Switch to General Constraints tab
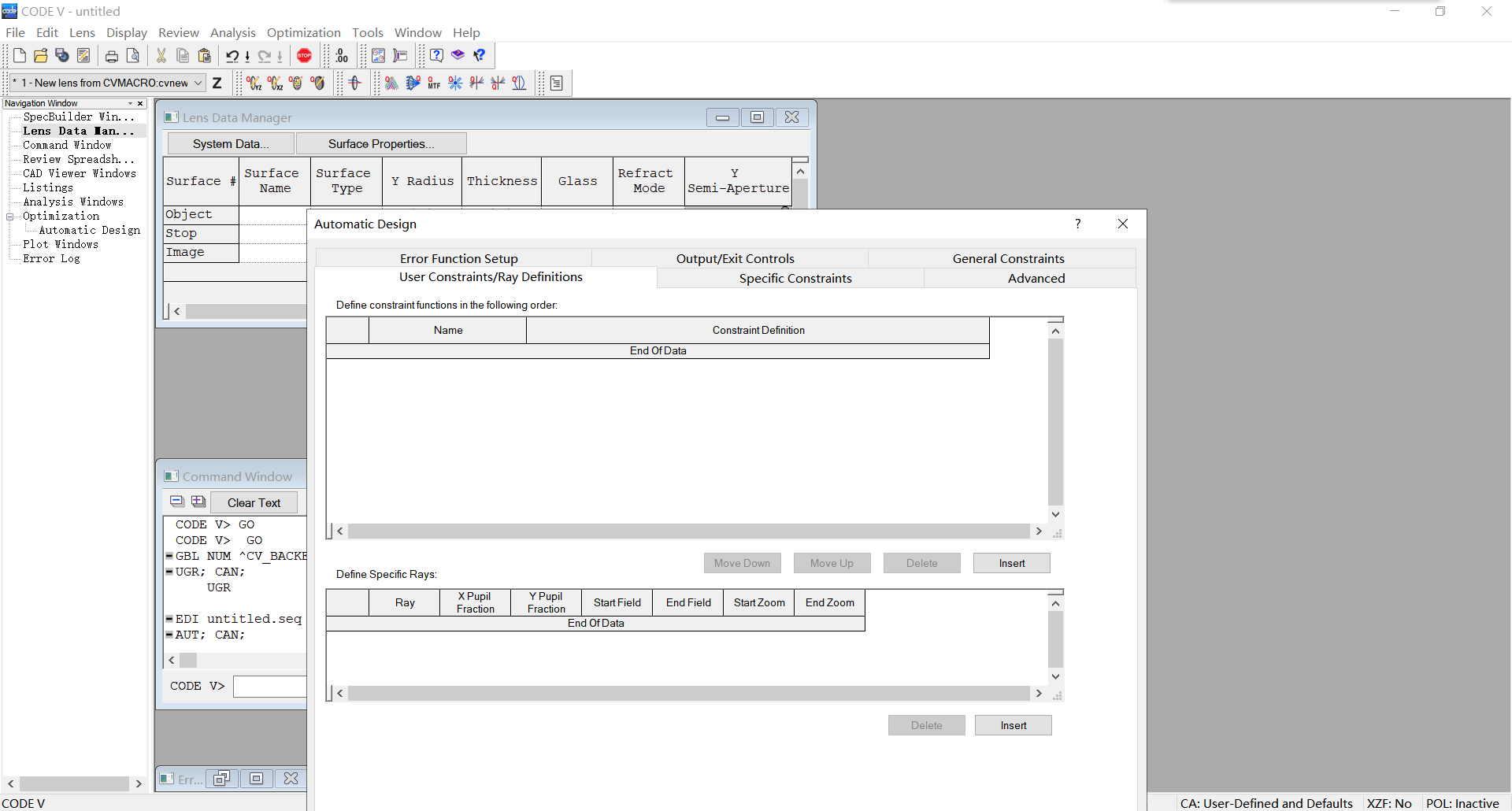 1008,258
